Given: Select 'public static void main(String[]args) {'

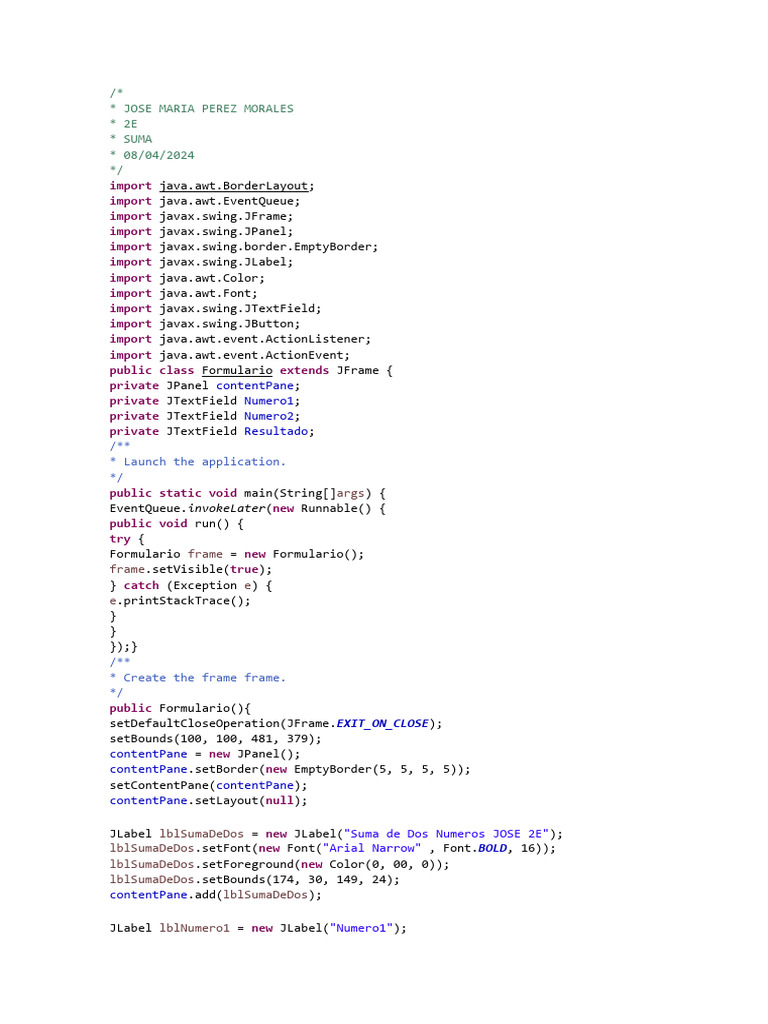Looking at the screenshot, I should (x=248, y=493).
